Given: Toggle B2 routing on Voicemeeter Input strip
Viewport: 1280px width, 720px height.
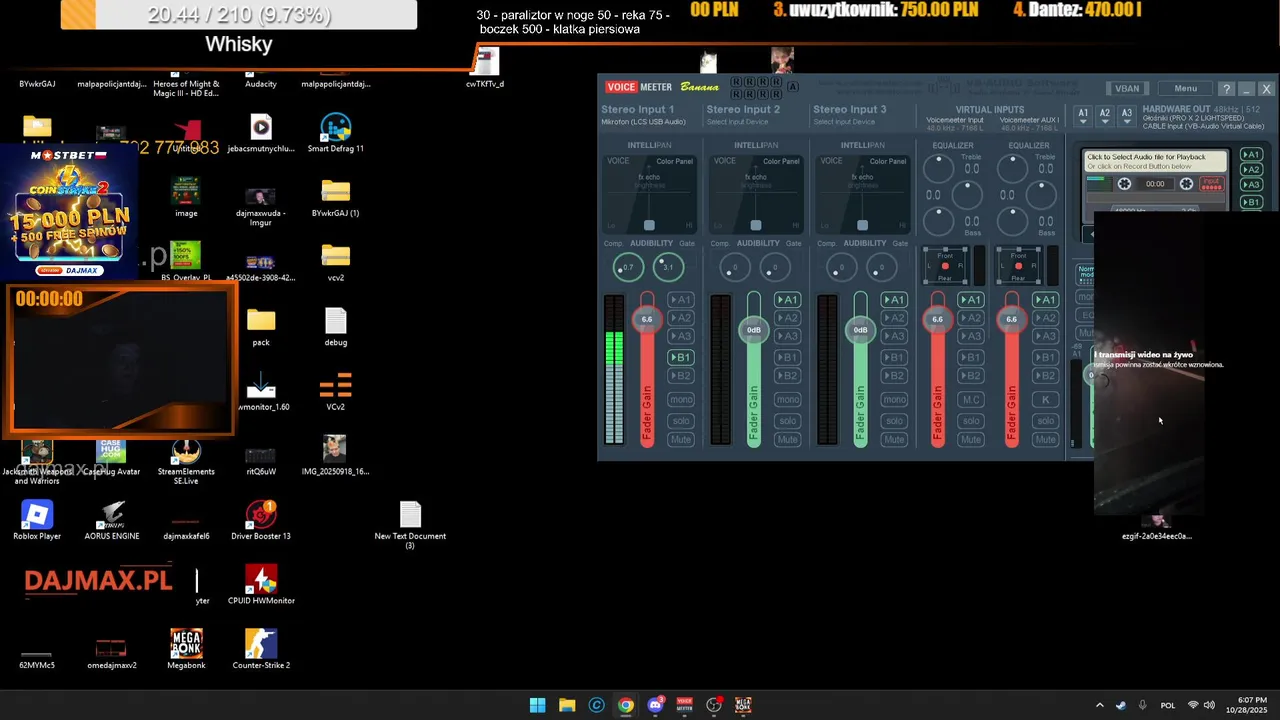Looking at the screenshot, I should click(971, 376).
